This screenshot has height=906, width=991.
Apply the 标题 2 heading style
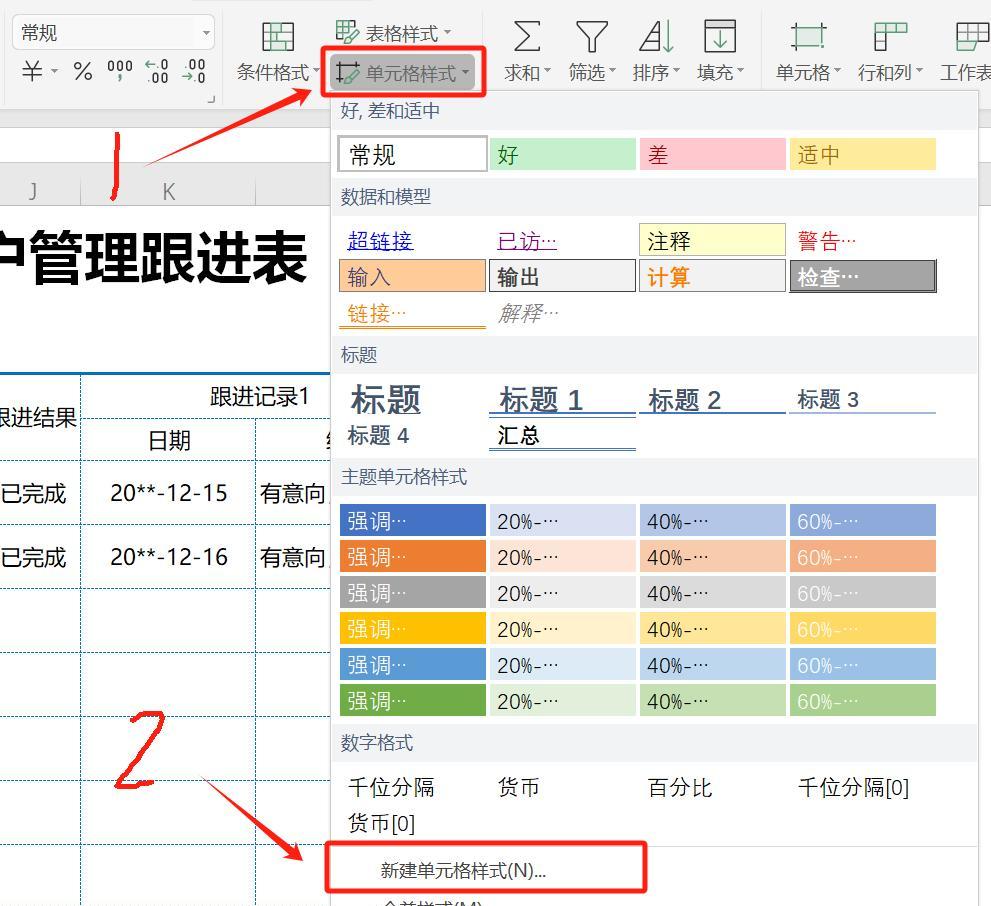[x=712, y=399]
